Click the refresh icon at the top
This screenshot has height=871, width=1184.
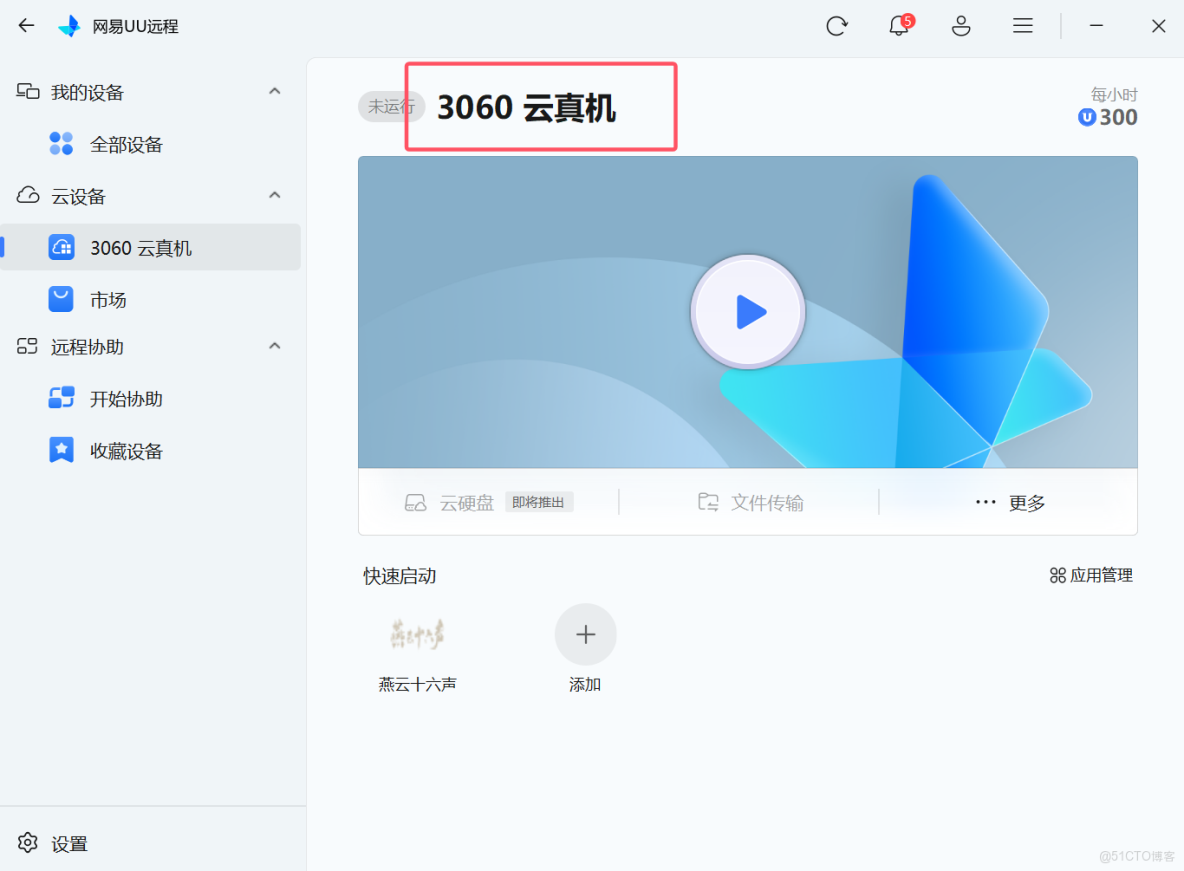tap(837, 25)
